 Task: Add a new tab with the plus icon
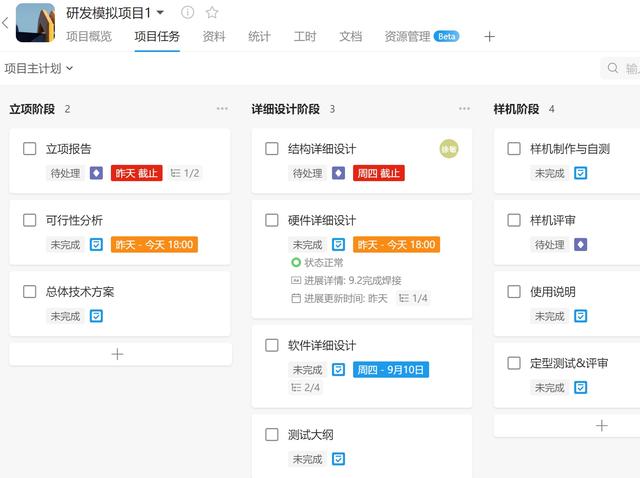(489, 37)
